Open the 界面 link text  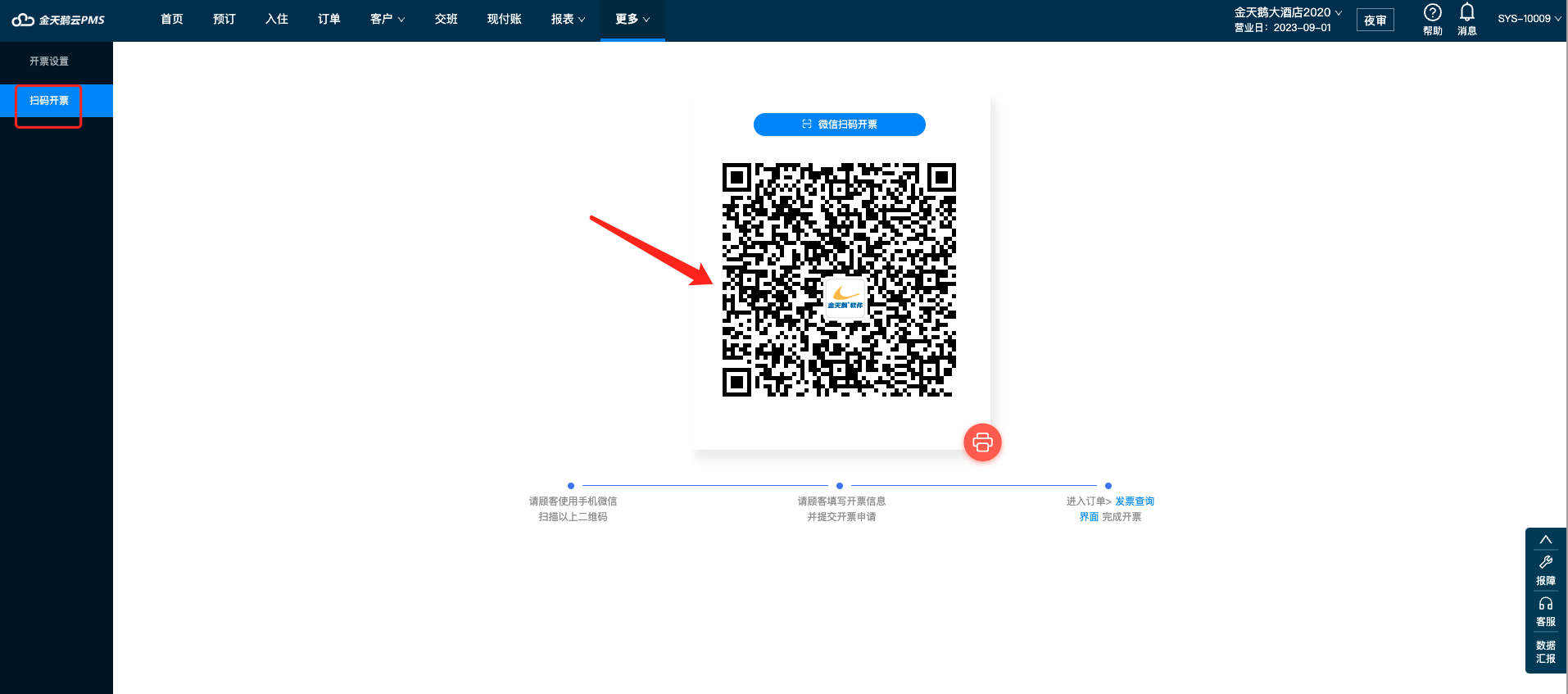(1089, 517)
